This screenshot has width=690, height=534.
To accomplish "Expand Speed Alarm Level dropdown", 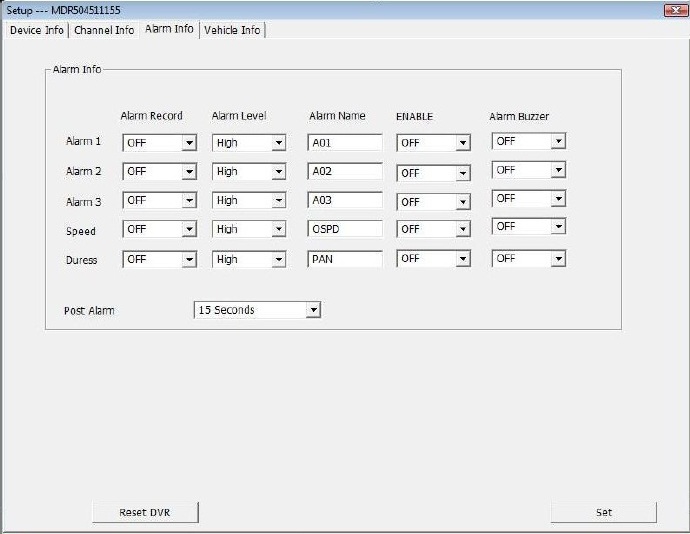I will coord(249,229).
